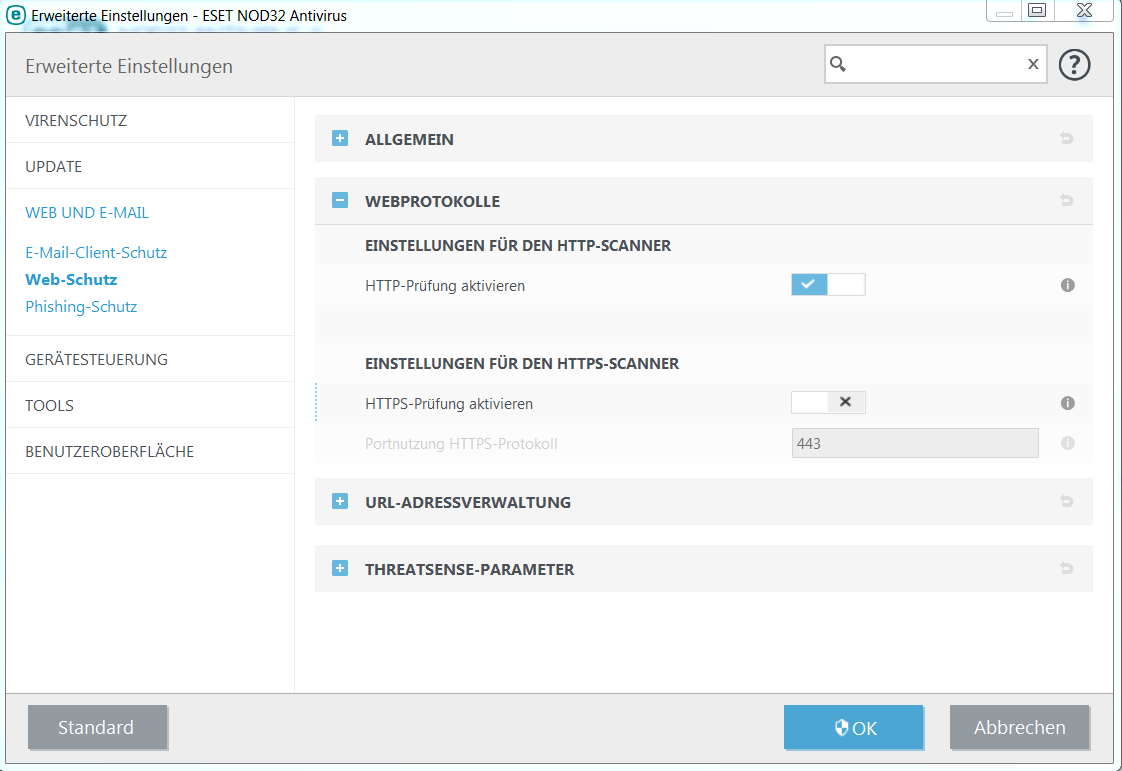Click info icon for HTTP-Prüfung aktivieren
The width and height of the screenshot is (1122, 771).
[1067, 285]
